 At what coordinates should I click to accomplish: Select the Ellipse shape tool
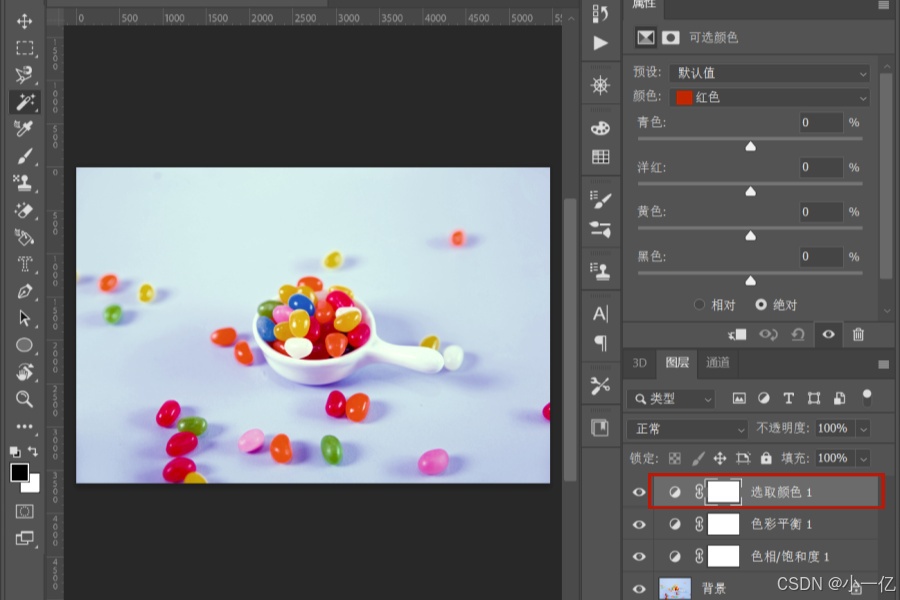click(x=24, y=345)
